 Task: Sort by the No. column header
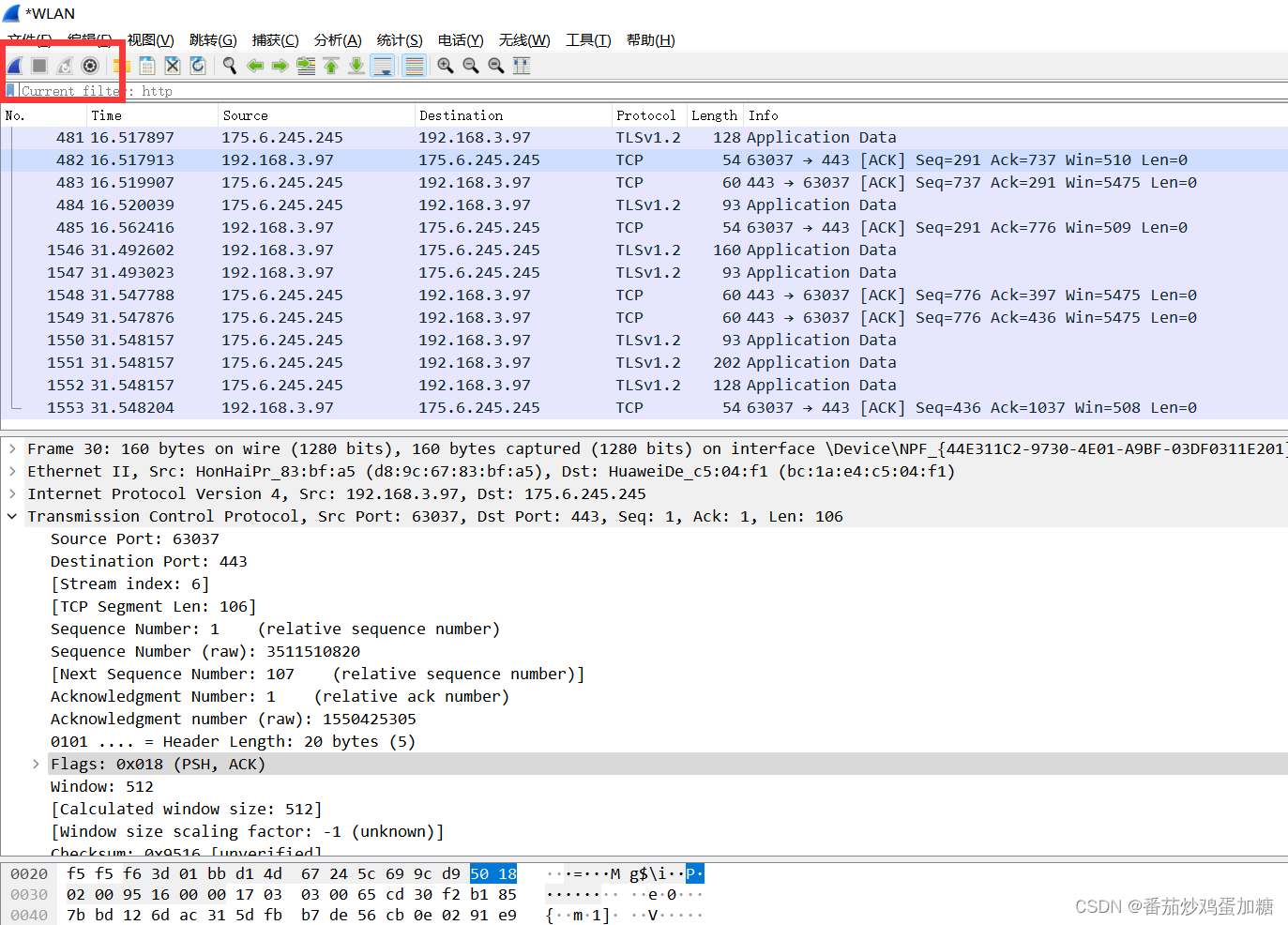44,115
